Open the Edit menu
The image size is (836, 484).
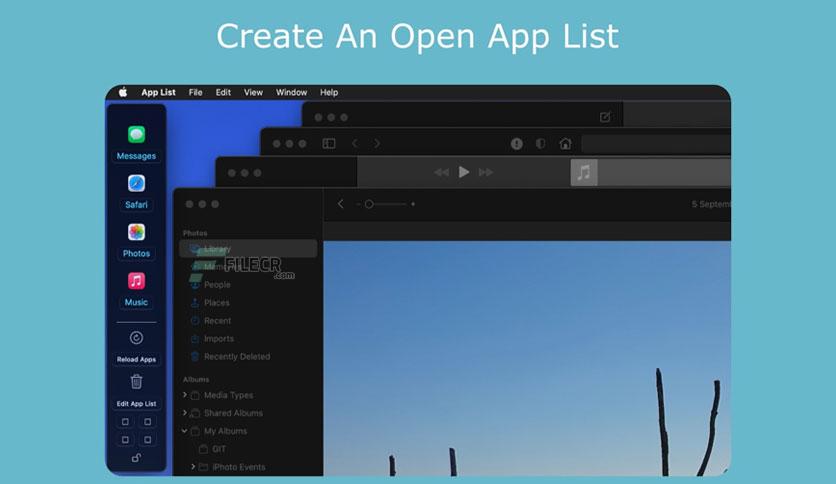[x=223, y=92]
